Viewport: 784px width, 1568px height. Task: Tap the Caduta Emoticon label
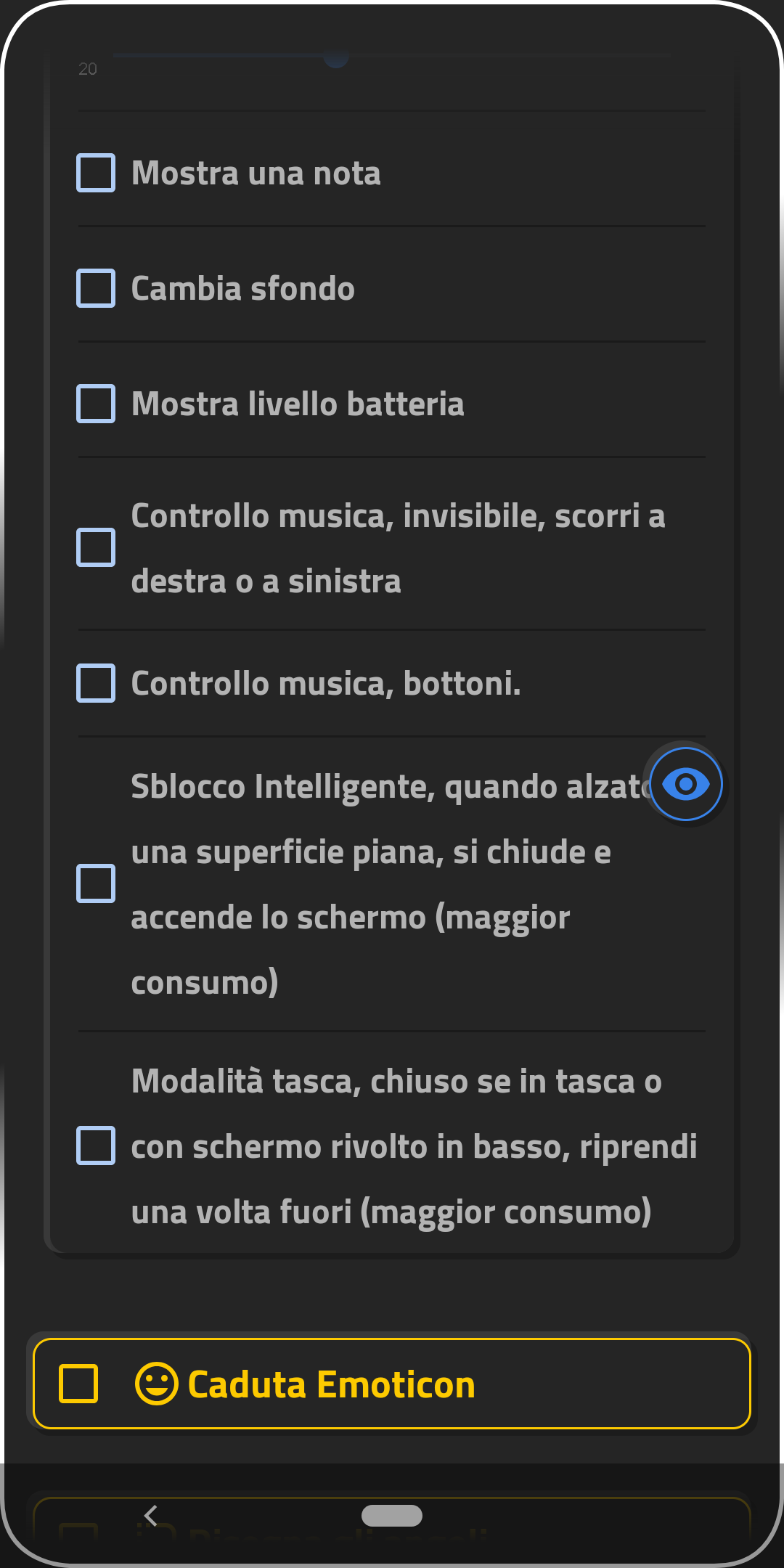(331, 1384)
